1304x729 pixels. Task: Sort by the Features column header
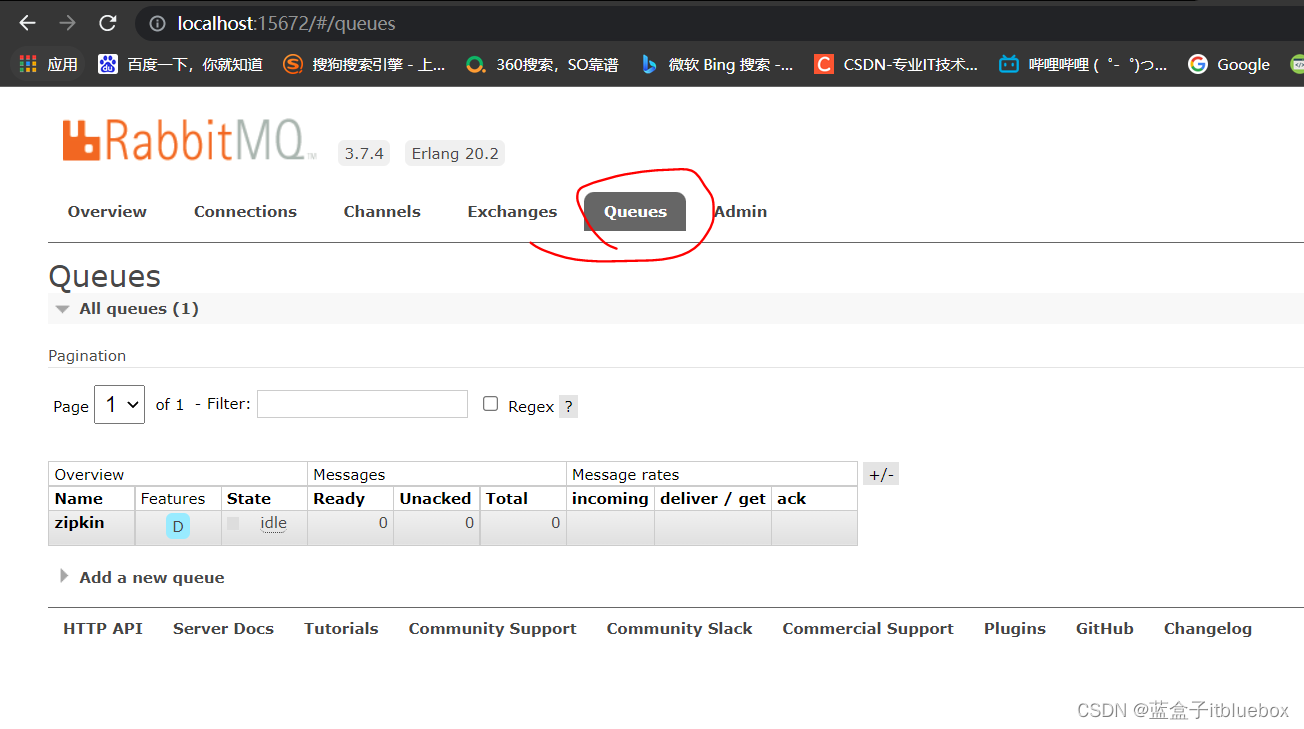click(173, 498)
